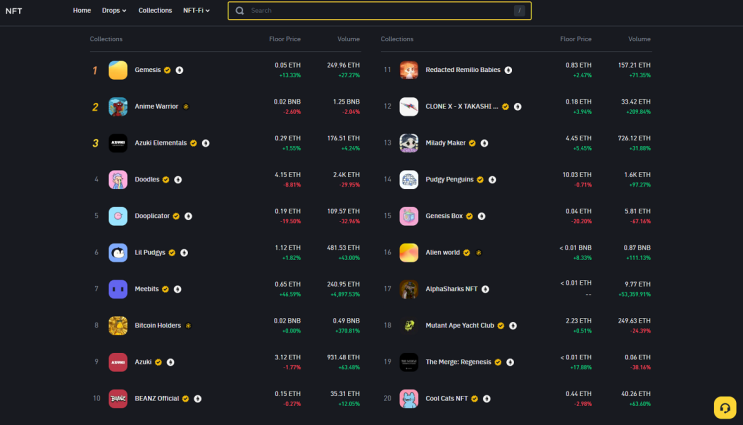The image size is (743, 425).
Task: Click Meebits floor price 0.65 ETH
Action: point(288,284)
